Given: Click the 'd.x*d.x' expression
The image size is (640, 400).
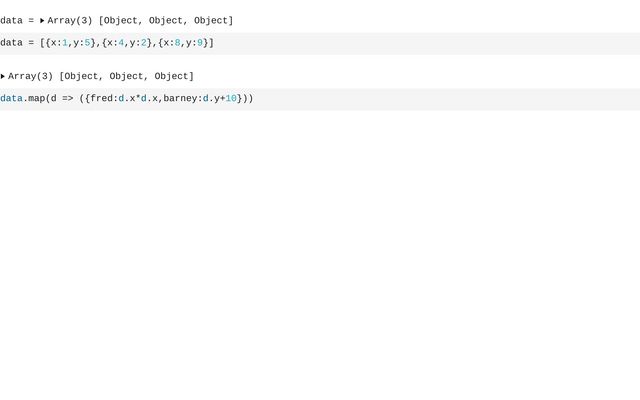Looking at the screenshot, I should point(138,99).
